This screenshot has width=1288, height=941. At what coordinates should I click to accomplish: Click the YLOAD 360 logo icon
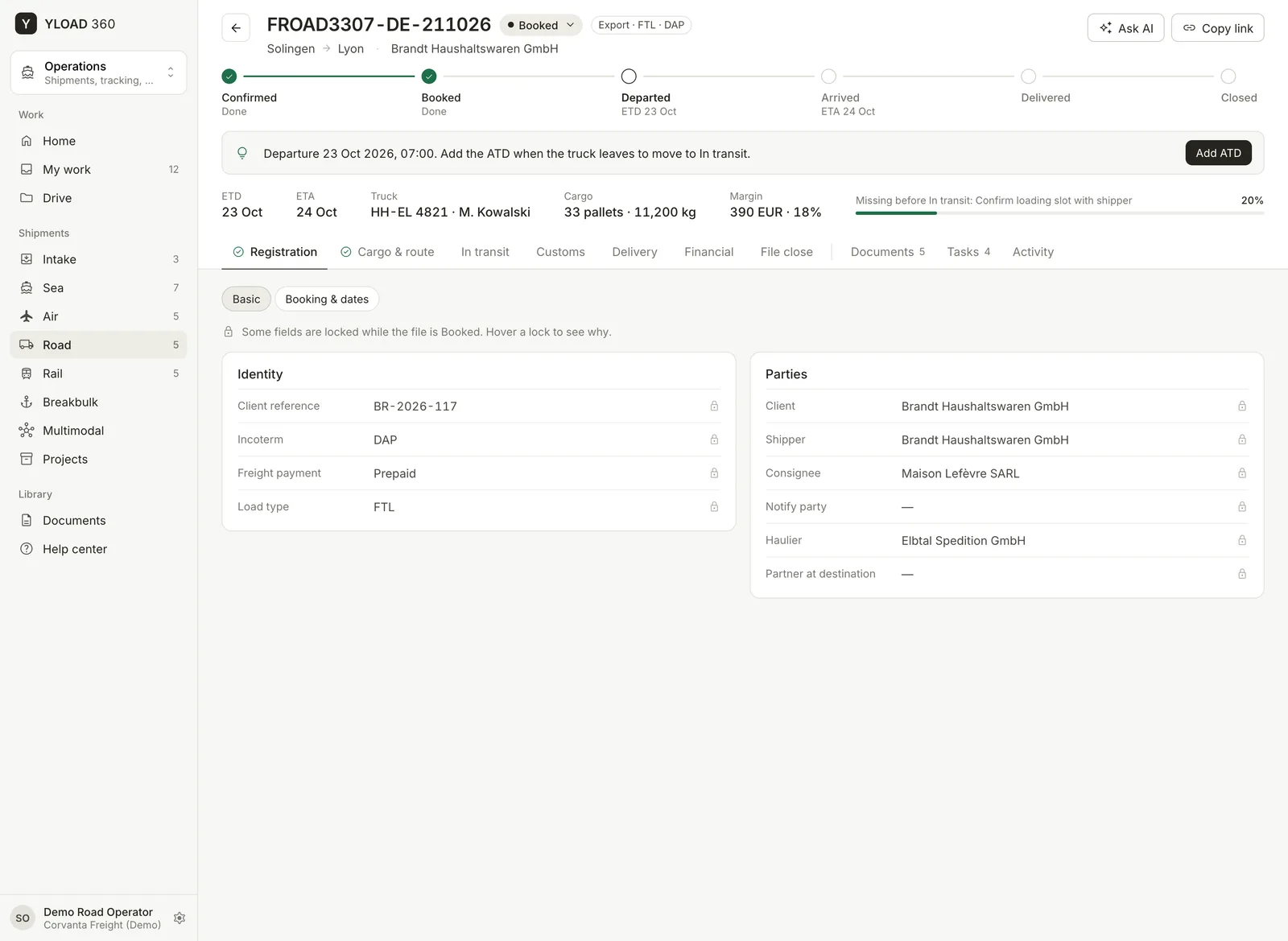pos(26,23)
